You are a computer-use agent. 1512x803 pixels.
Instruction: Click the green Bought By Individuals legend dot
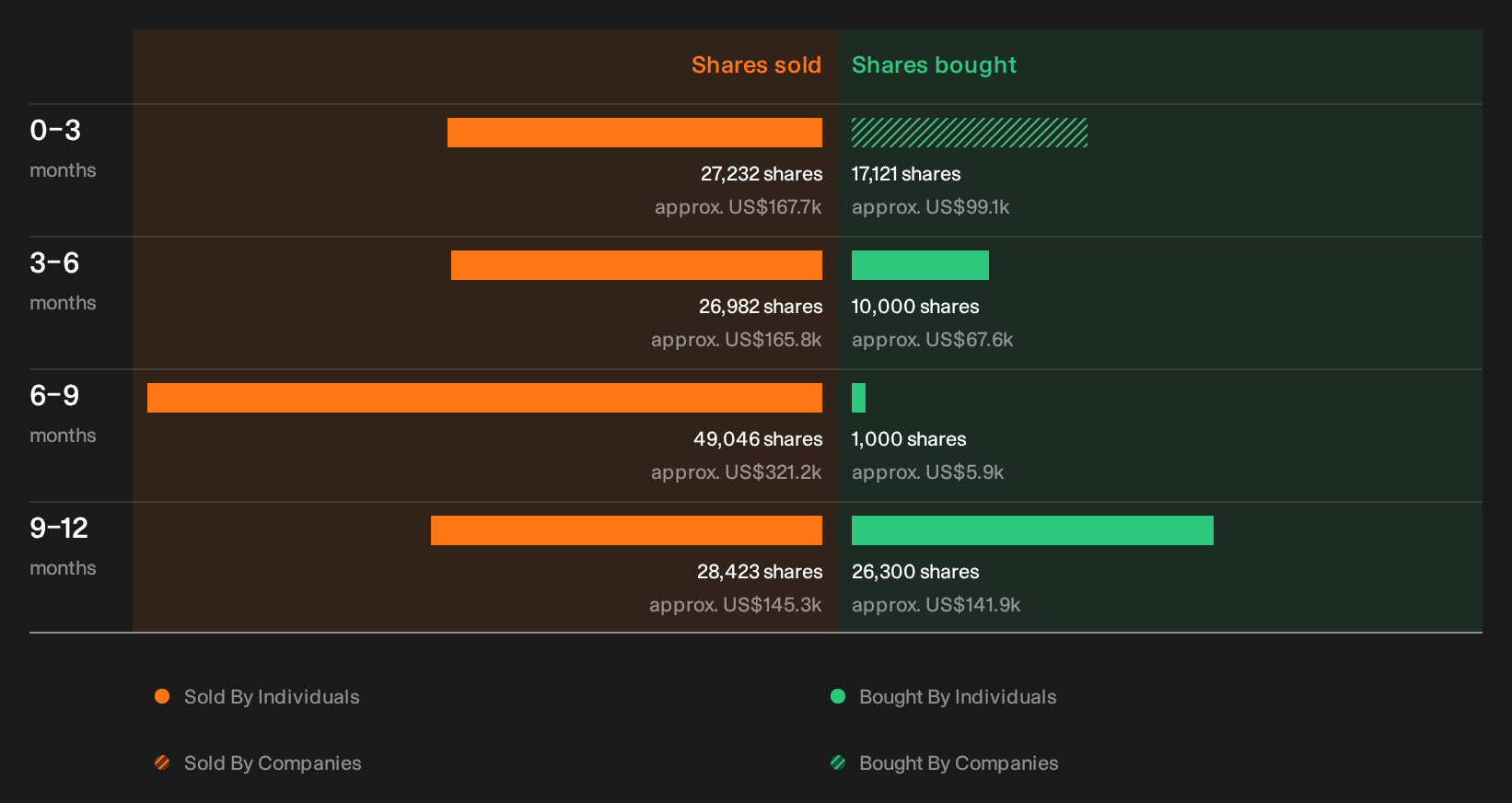(838, 696)
